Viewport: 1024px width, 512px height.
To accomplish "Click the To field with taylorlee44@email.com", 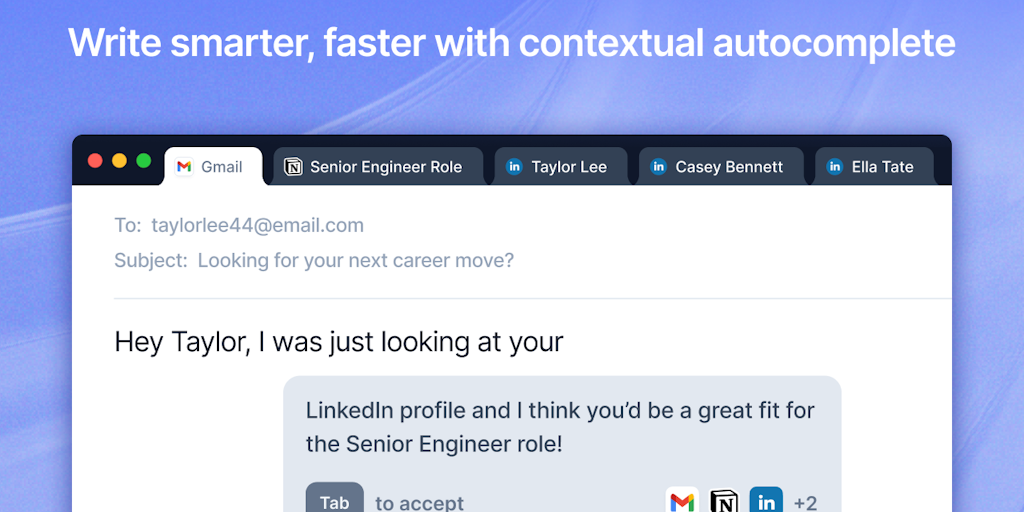I will tap(257, 225).
